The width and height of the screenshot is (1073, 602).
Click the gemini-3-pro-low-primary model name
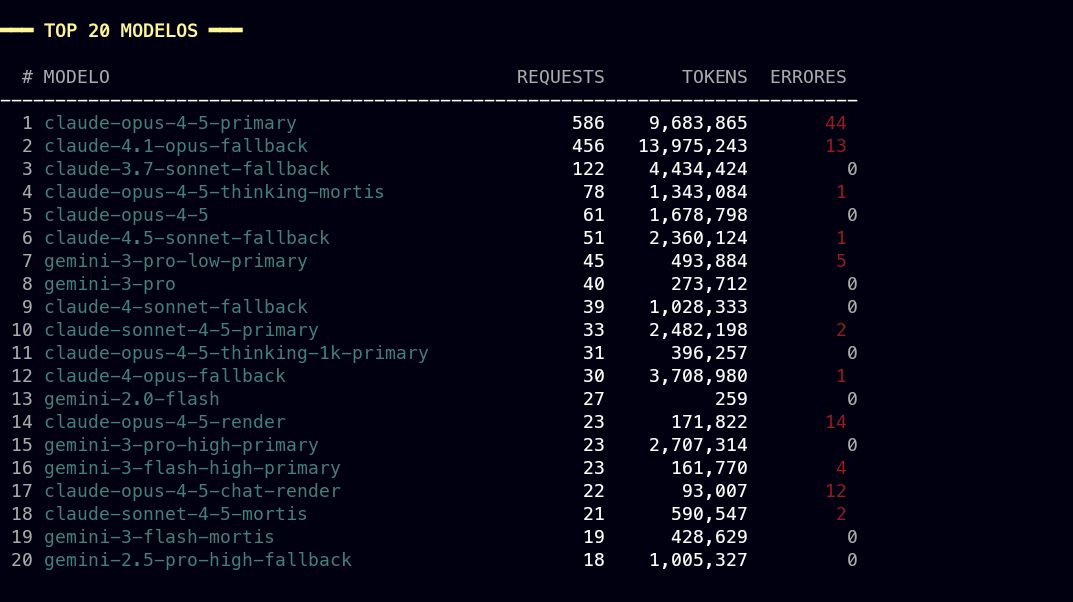176,261
